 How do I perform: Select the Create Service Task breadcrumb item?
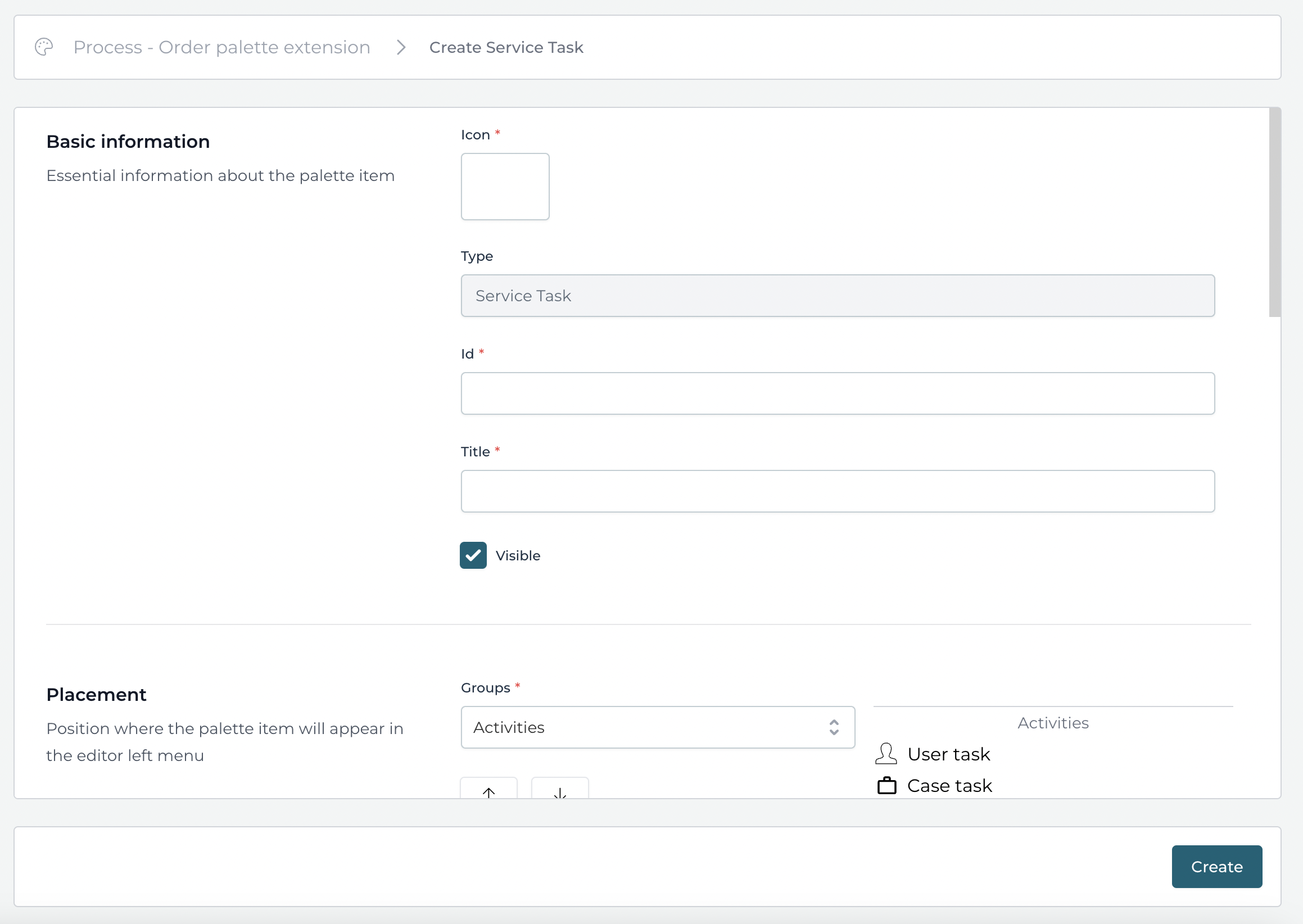[x=506, y=47]
